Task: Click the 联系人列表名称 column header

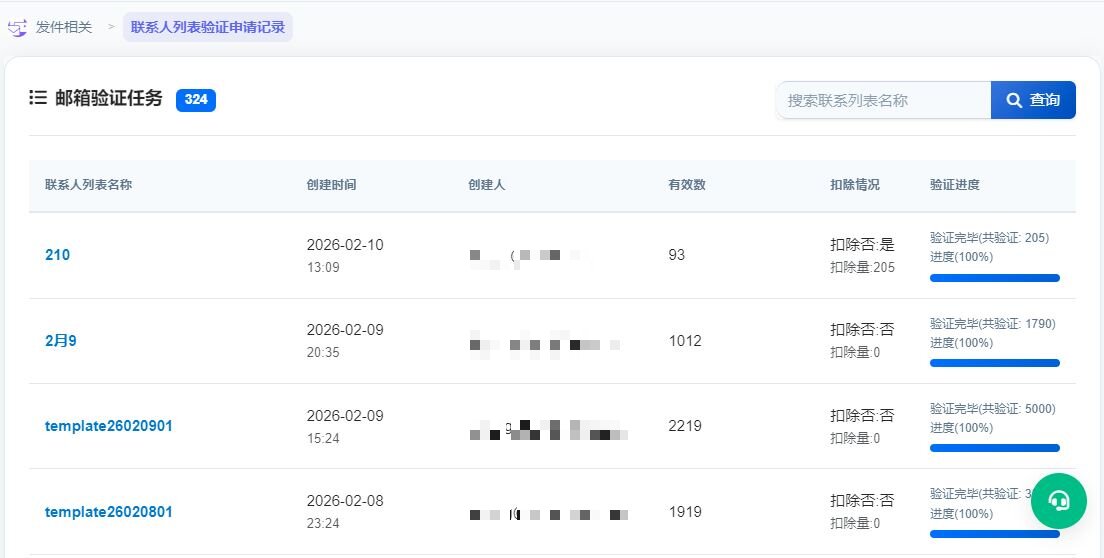Action: (x=89, y=185)
